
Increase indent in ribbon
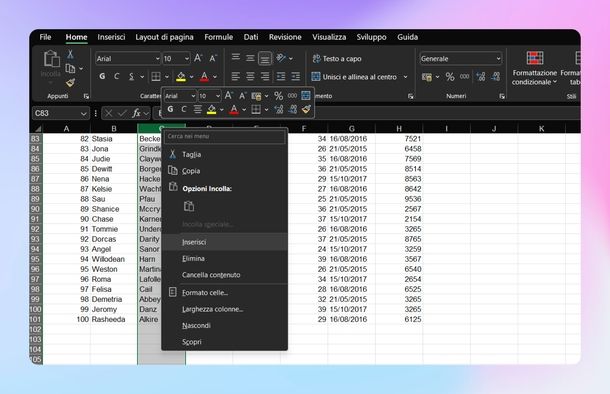pos(296,76)
